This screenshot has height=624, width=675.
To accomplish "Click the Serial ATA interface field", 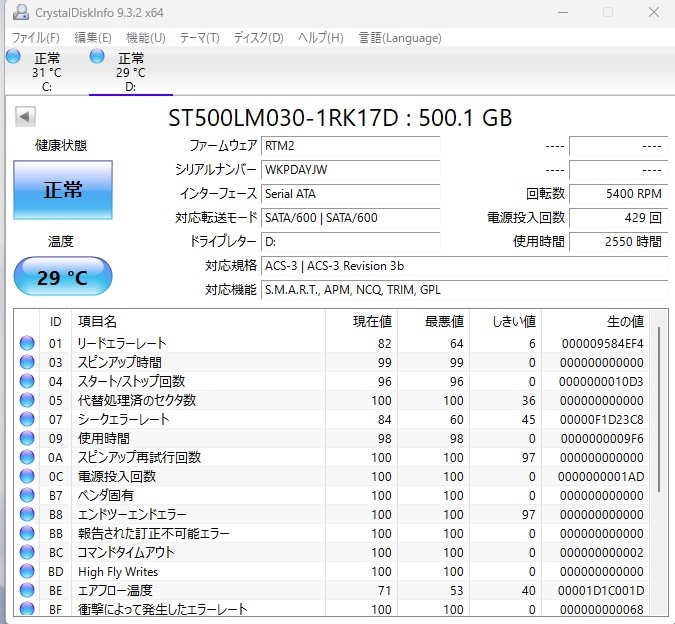I will click(x=350, y=194).
